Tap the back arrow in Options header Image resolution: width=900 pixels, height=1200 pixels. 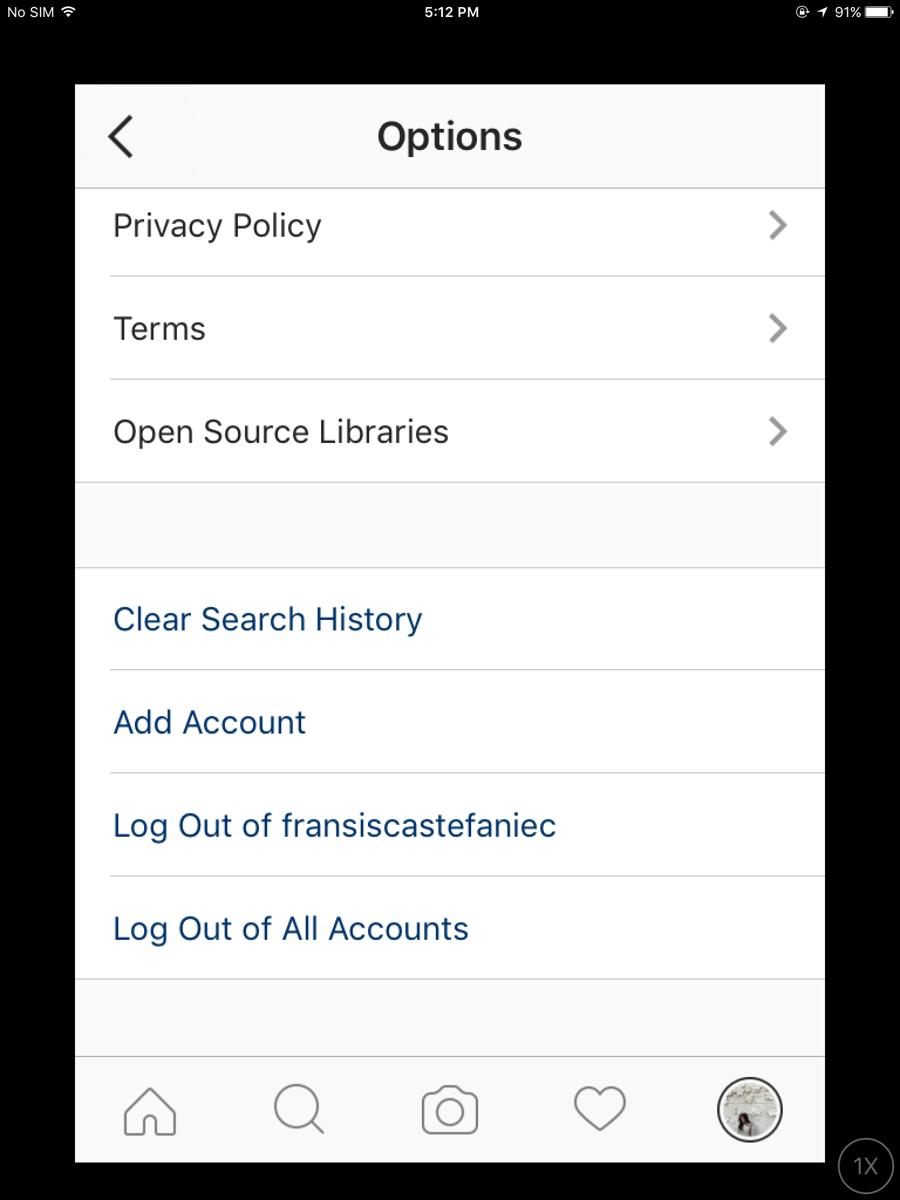[x=121, y=136]
